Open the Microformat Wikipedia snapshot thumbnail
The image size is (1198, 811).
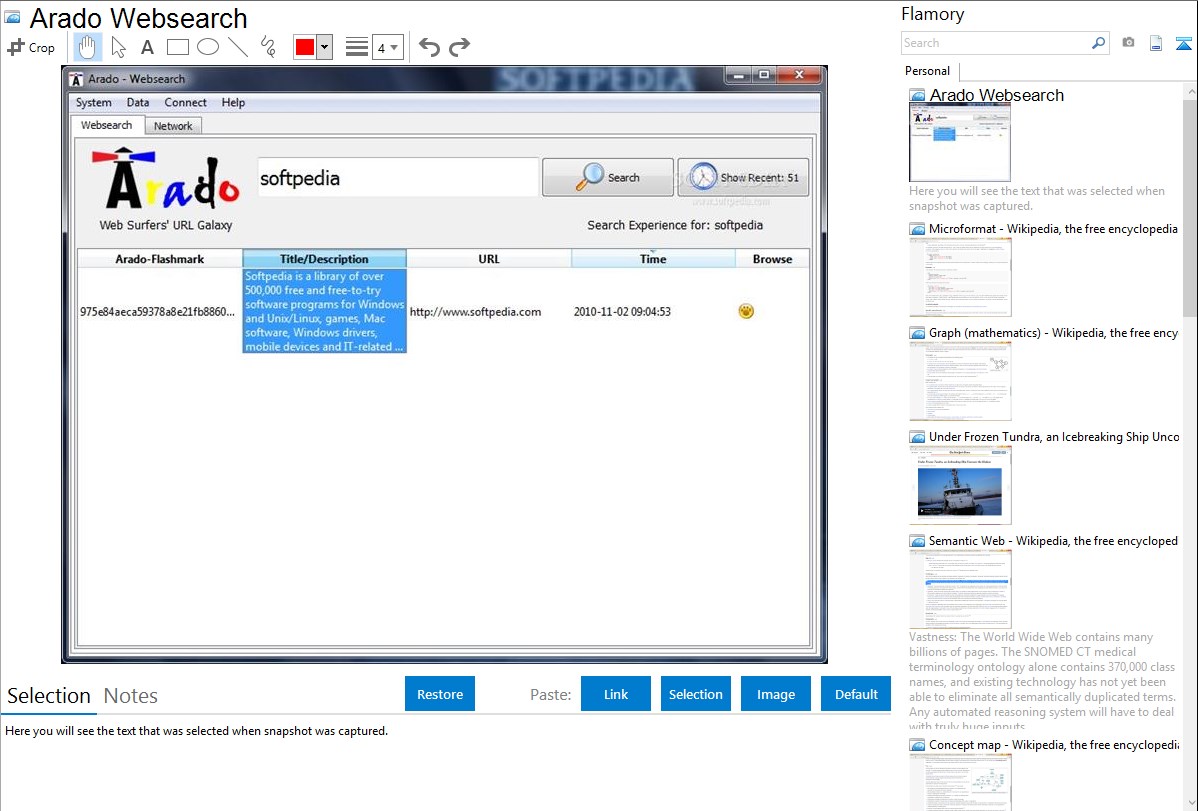pyautogui.click(x=960, y=277)
